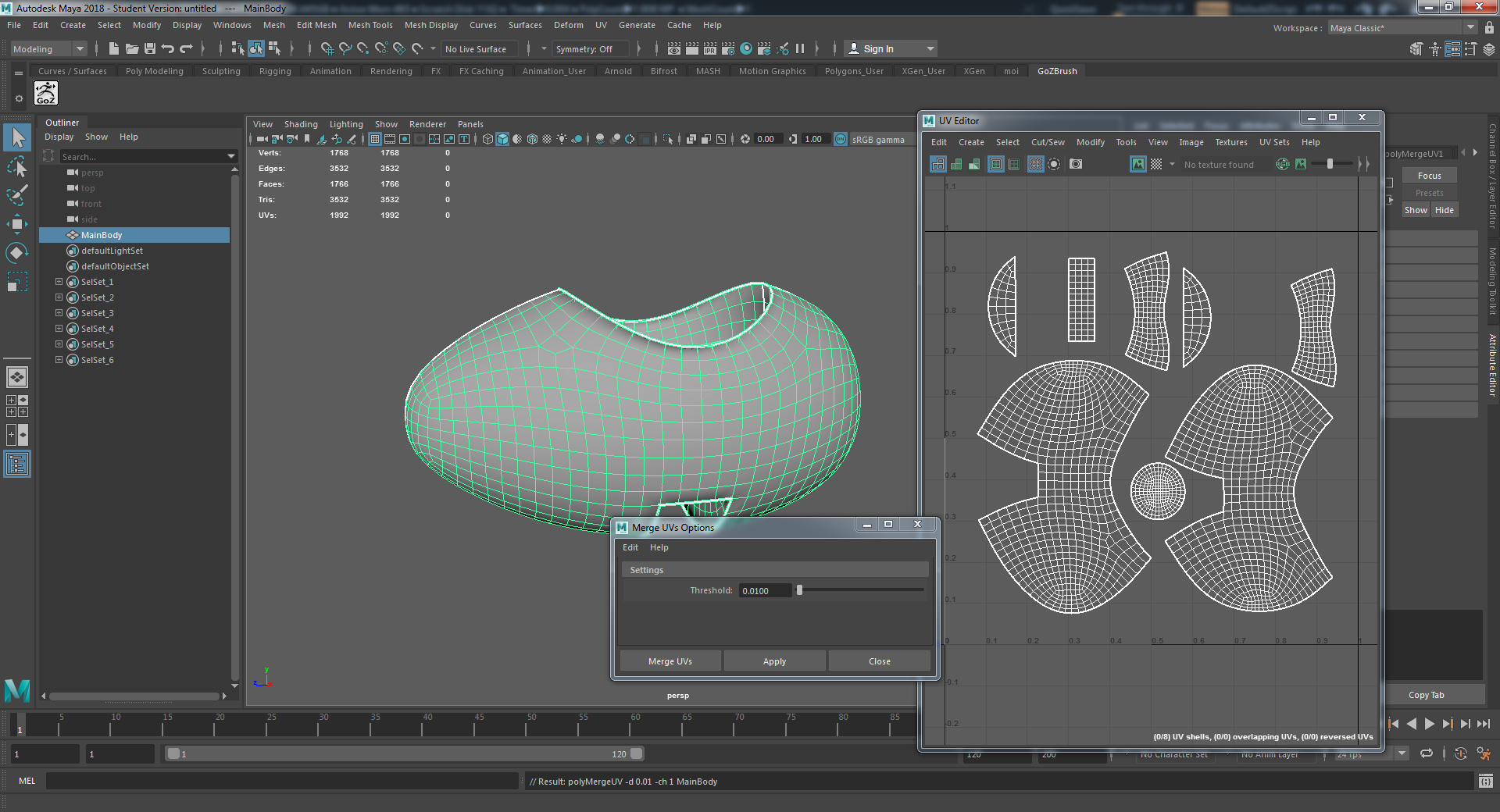Click the MEL command line input
The height and width of the screenshot is (812, 1500).
[282, 781]
